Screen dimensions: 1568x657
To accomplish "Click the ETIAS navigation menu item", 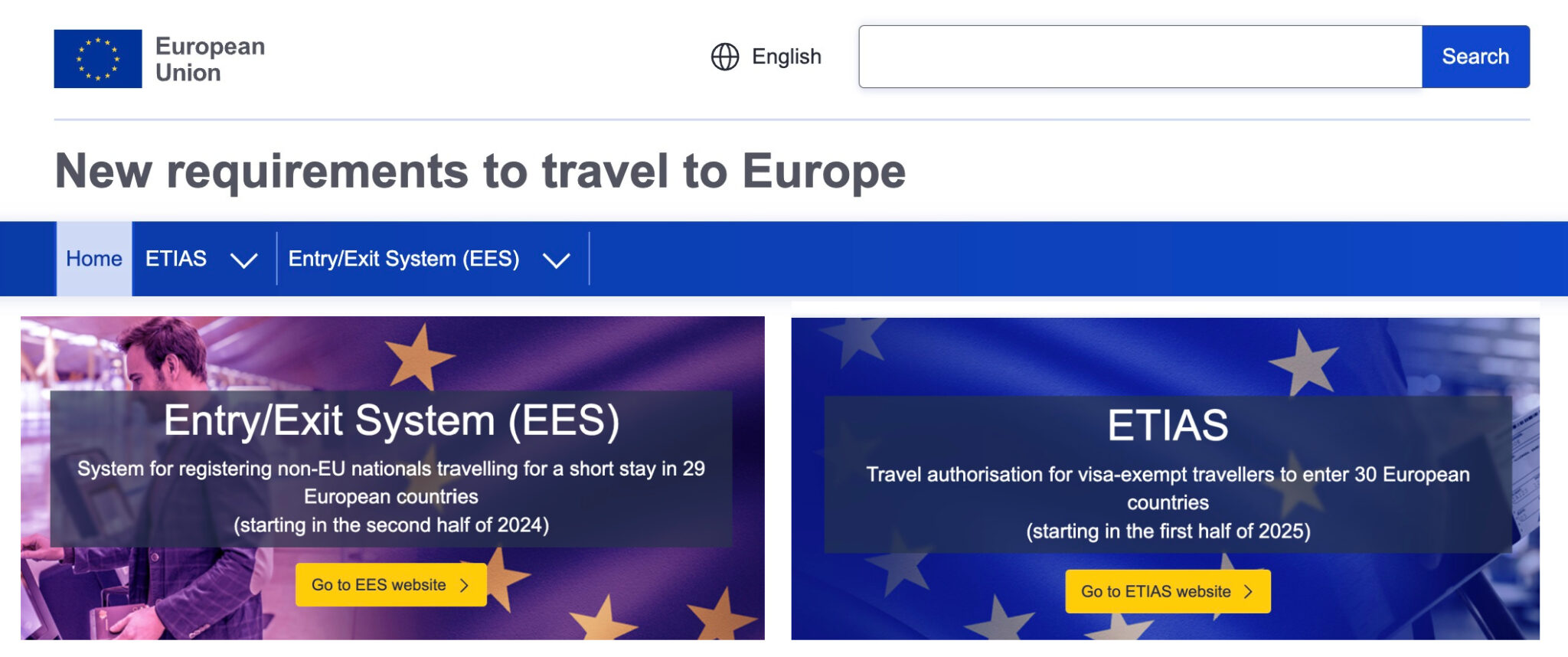I will click(x=177, y=259).
